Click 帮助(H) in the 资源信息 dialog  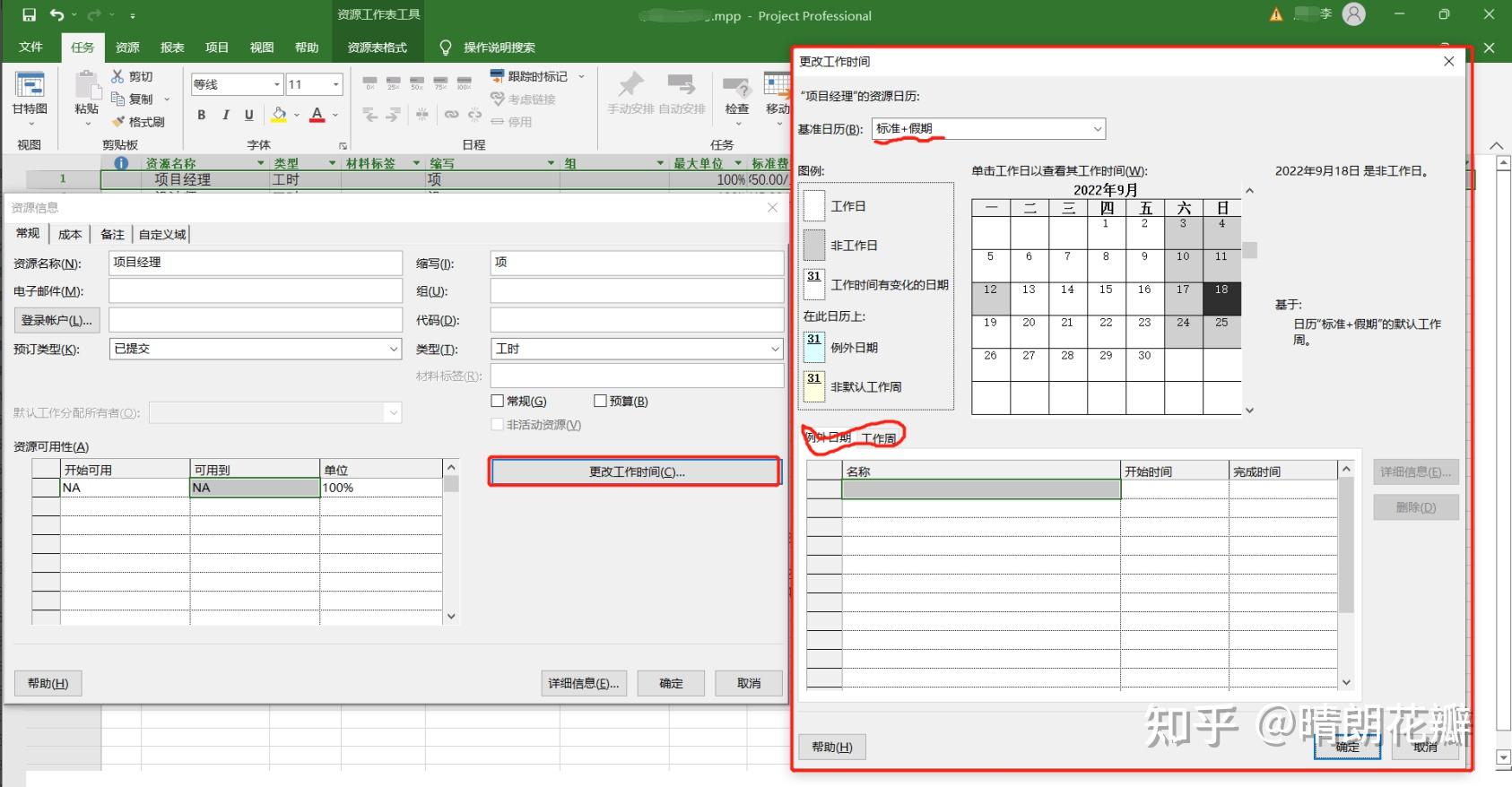click(x=48, y=683)
